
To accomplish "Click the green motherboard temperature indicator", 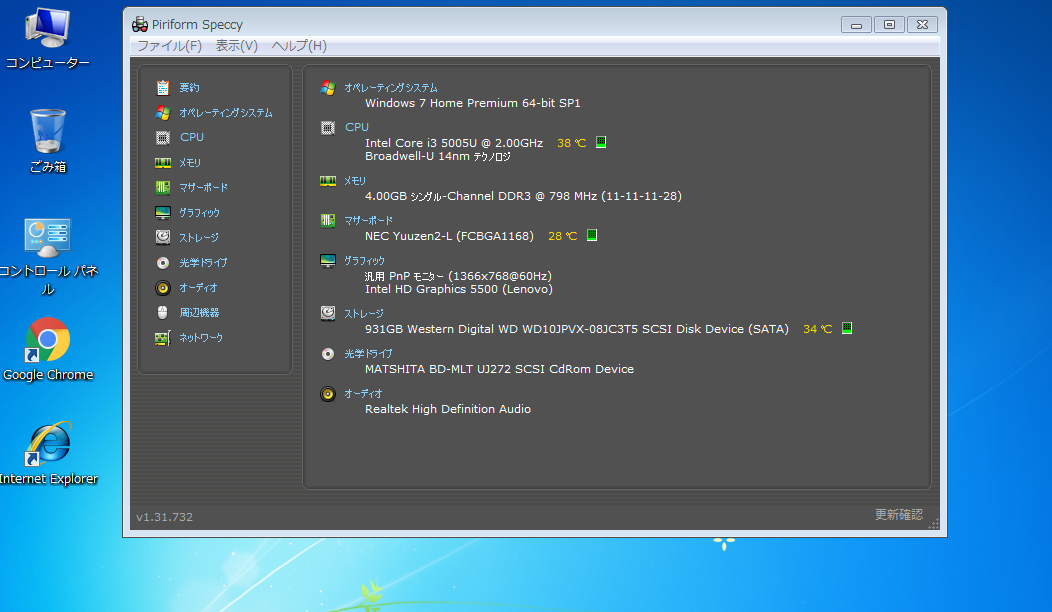I will (x=592, y=235).
